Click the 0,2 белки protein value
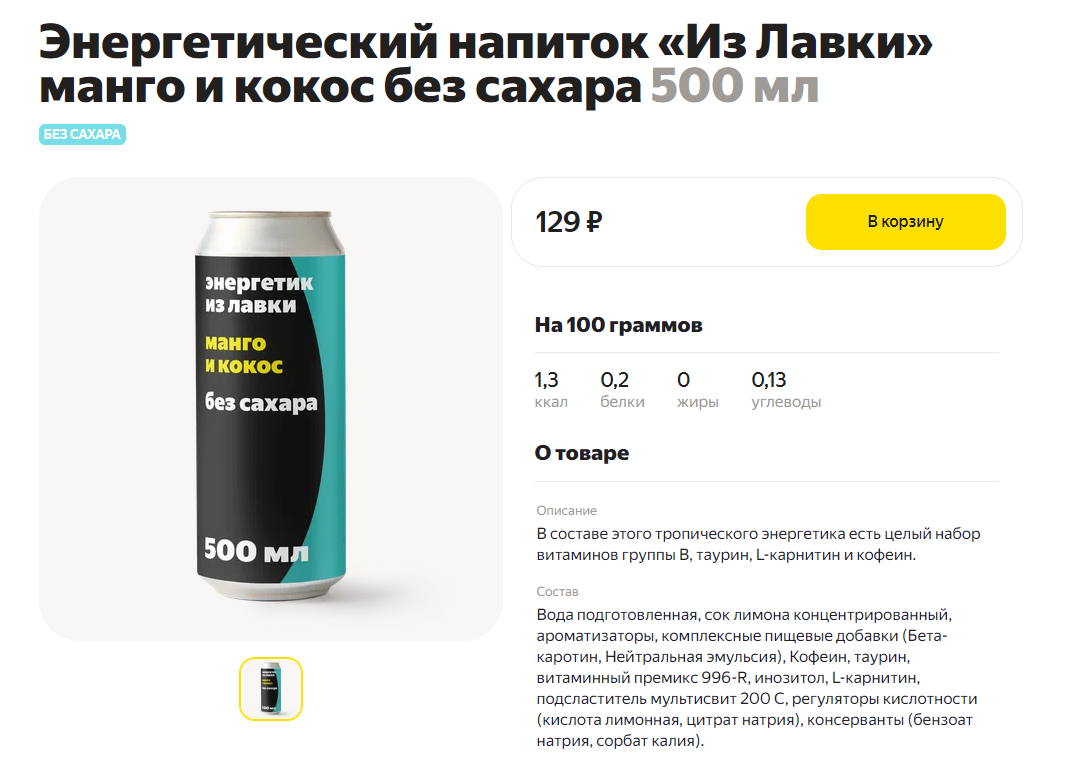 pyautogui.click(x=622, y=389)
